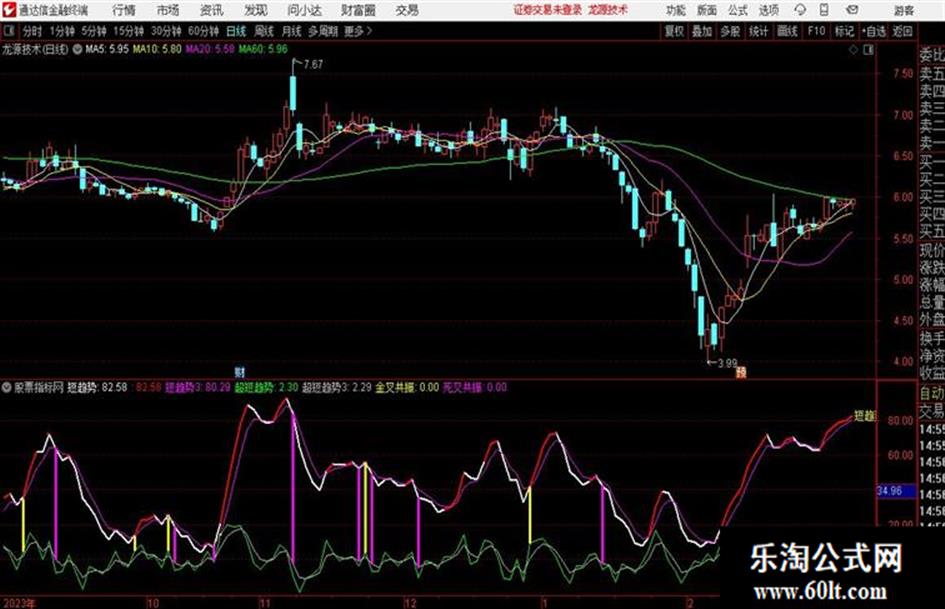The width and height of the screenshot is (945, 609).
Task: Open the 市场 menu
Action: pyautogui.click(x=168, y=10)
